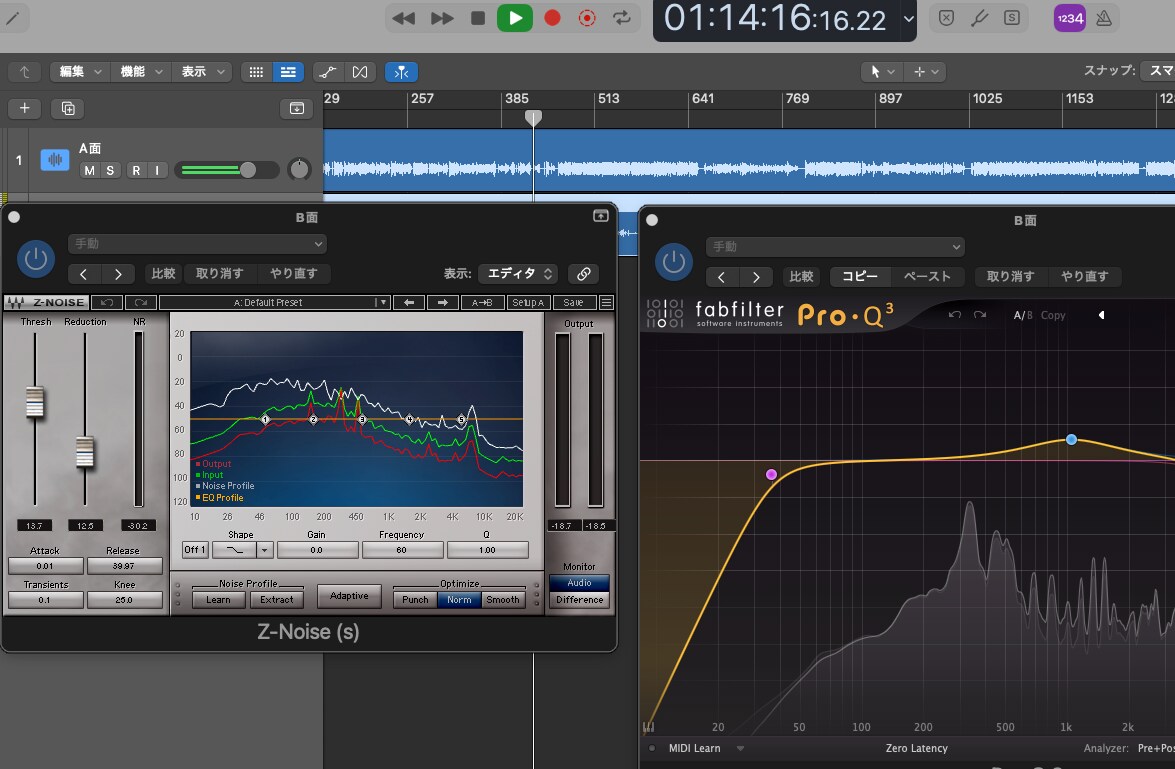The image size is (1175, 769).
Task: Select Difference monitor mode
Action: [579, 600]
